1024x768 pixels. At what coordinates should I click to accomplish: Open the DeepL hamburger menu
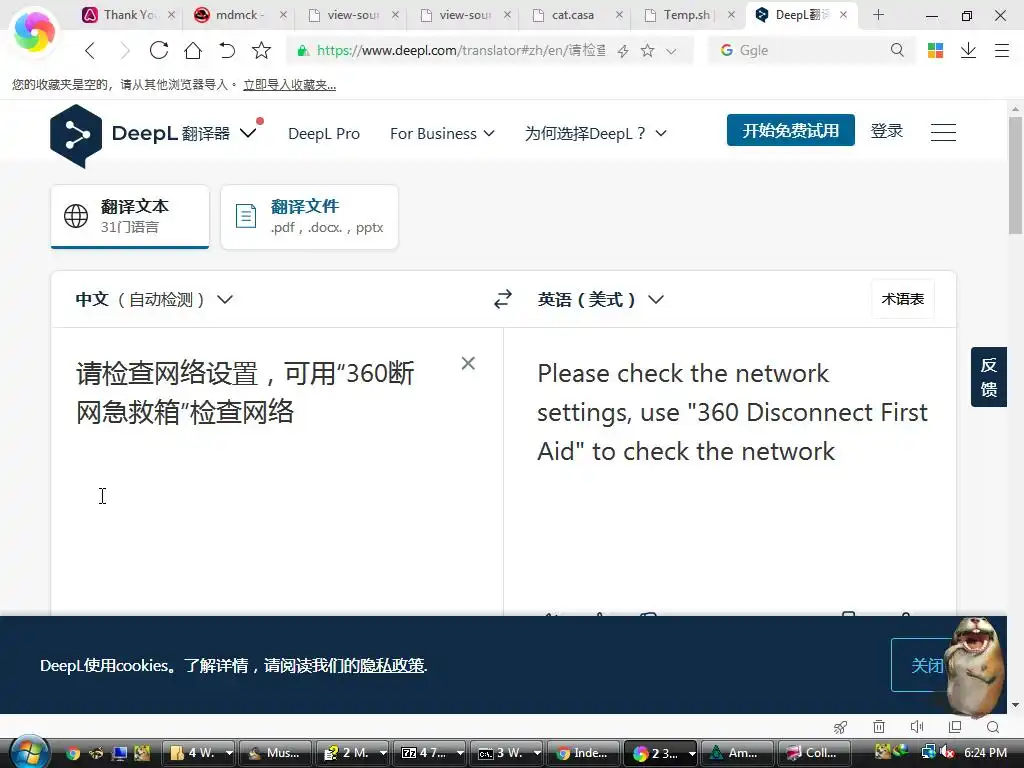pyautogui.click(x=943, y=132)
